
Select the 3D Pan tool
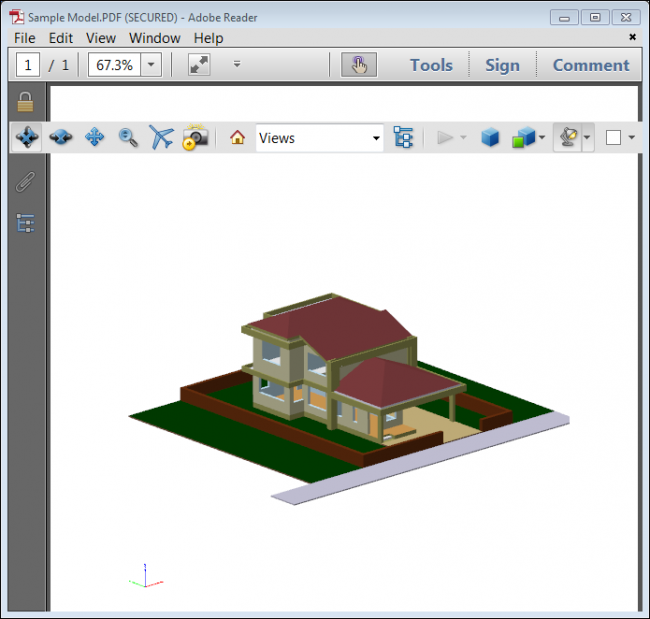pos(95,138)
